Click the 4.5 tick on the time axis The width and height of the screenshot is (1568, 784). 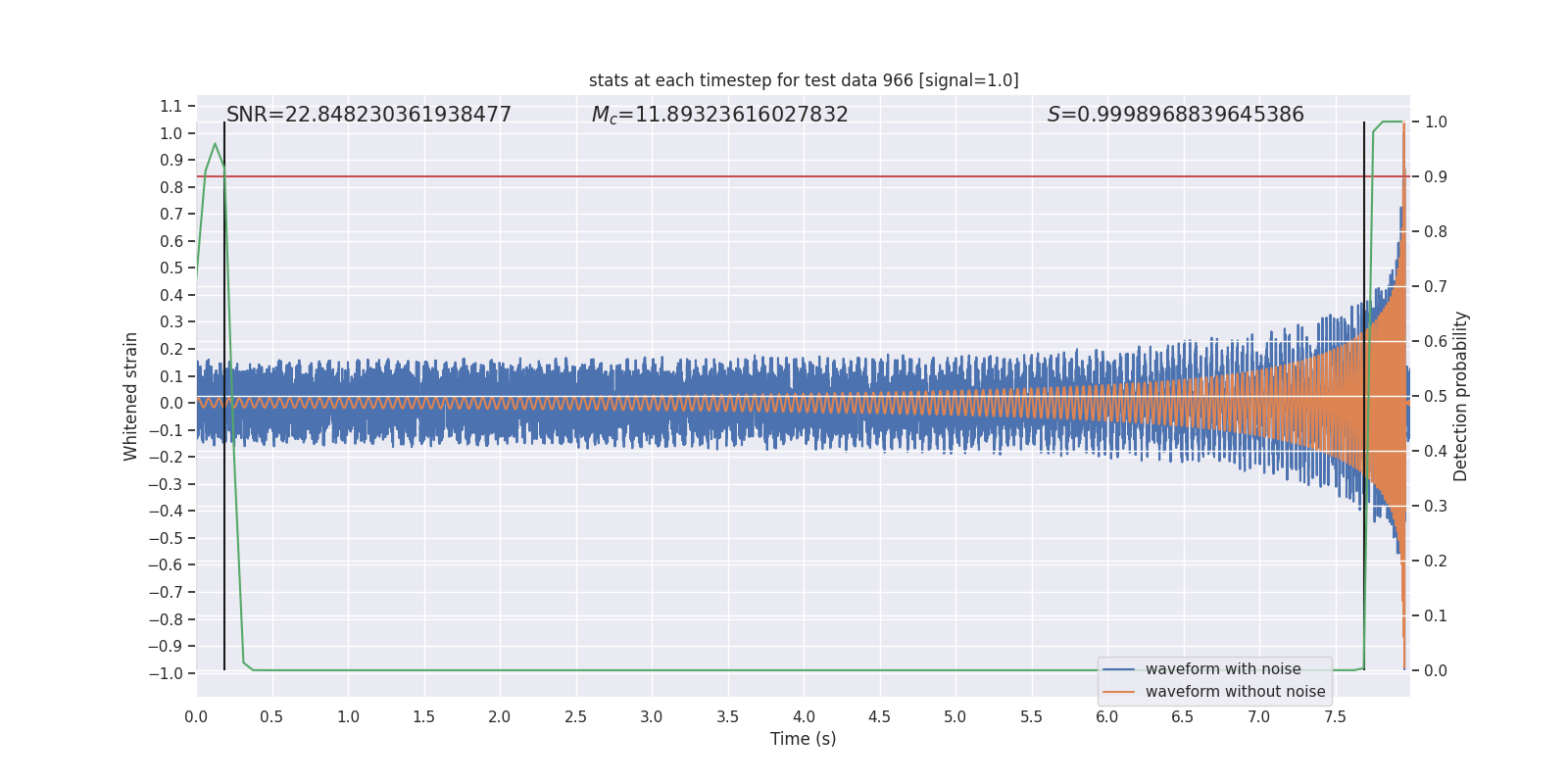point(879,717)
